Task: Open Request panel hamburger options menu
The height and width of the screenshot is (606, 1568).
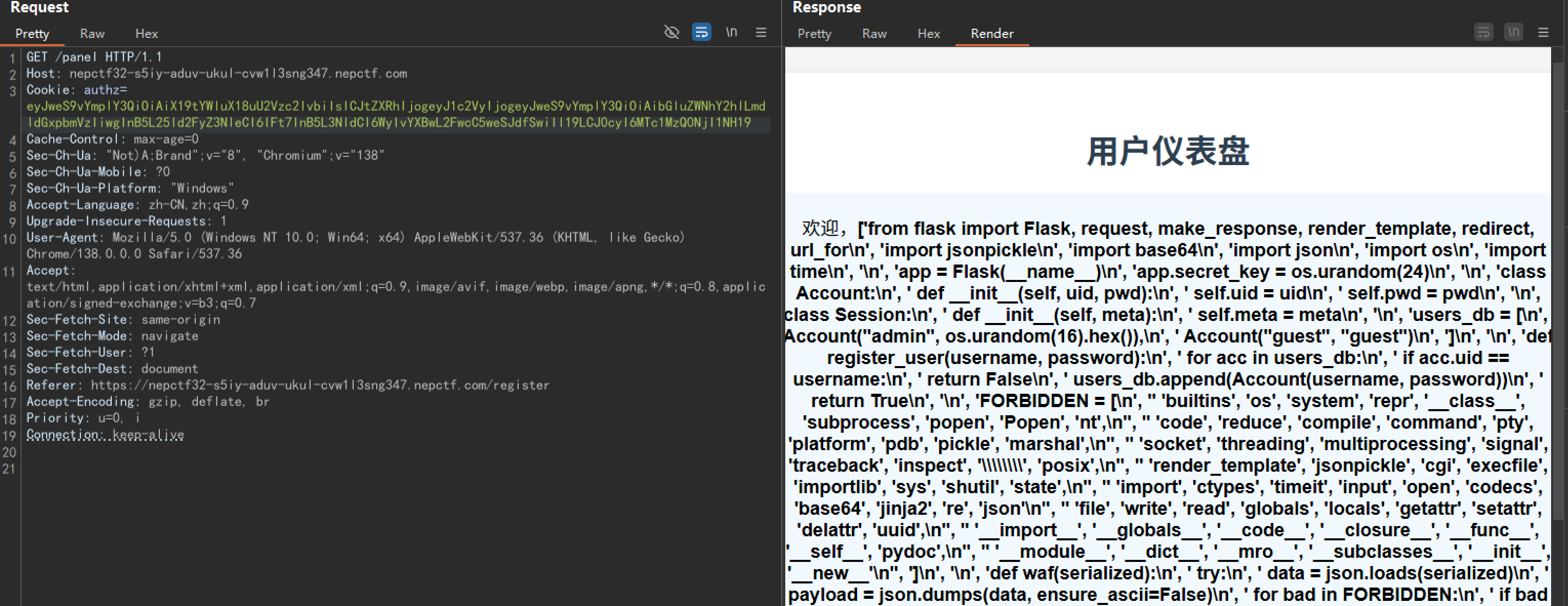Action: click(761, 32)
